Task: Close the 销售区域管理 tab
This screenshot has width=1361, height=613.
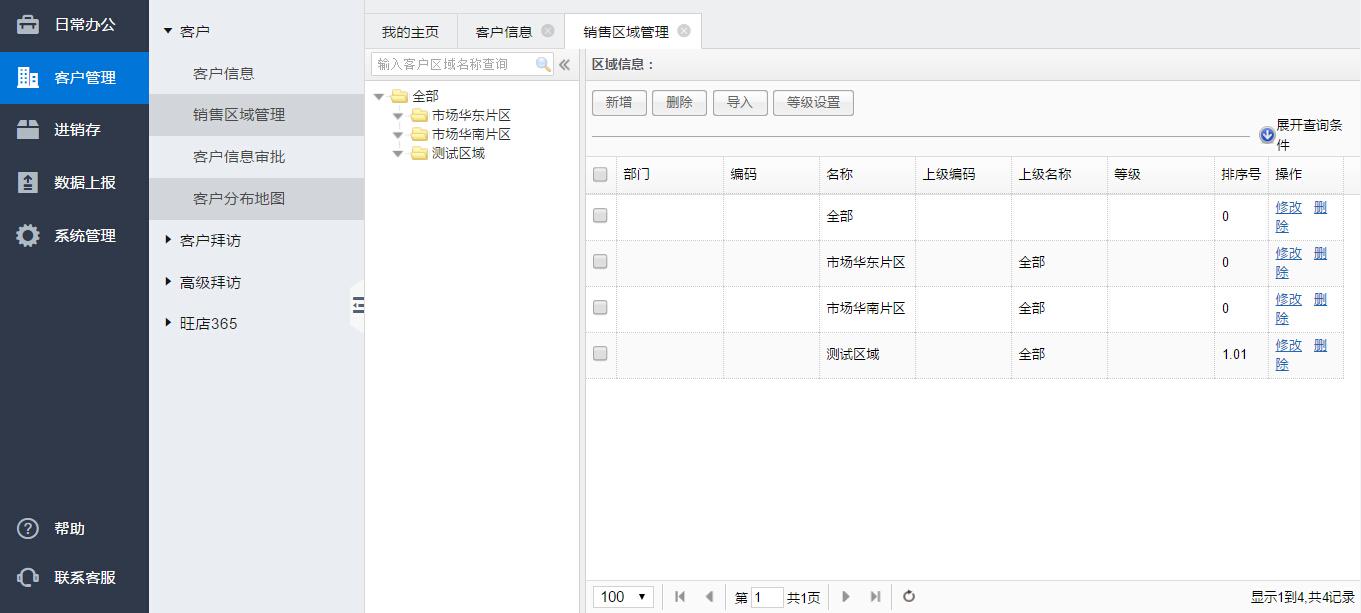Action: pos(684,31)
